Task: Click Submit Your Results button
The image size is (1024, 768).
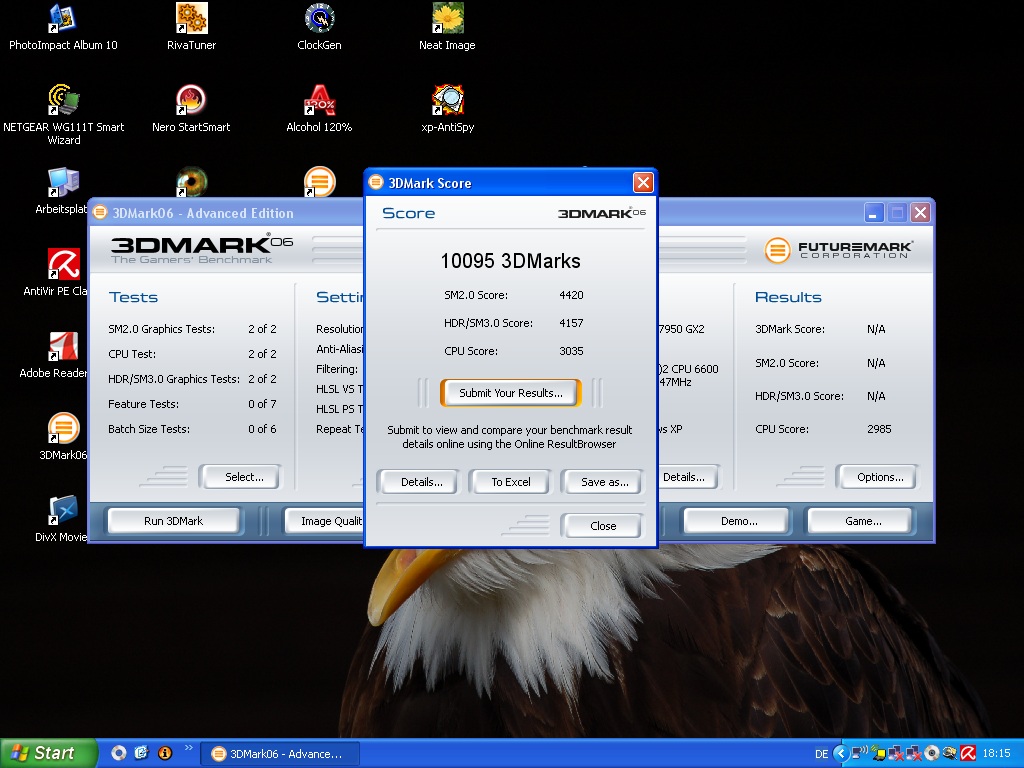Action: [511, 392]
